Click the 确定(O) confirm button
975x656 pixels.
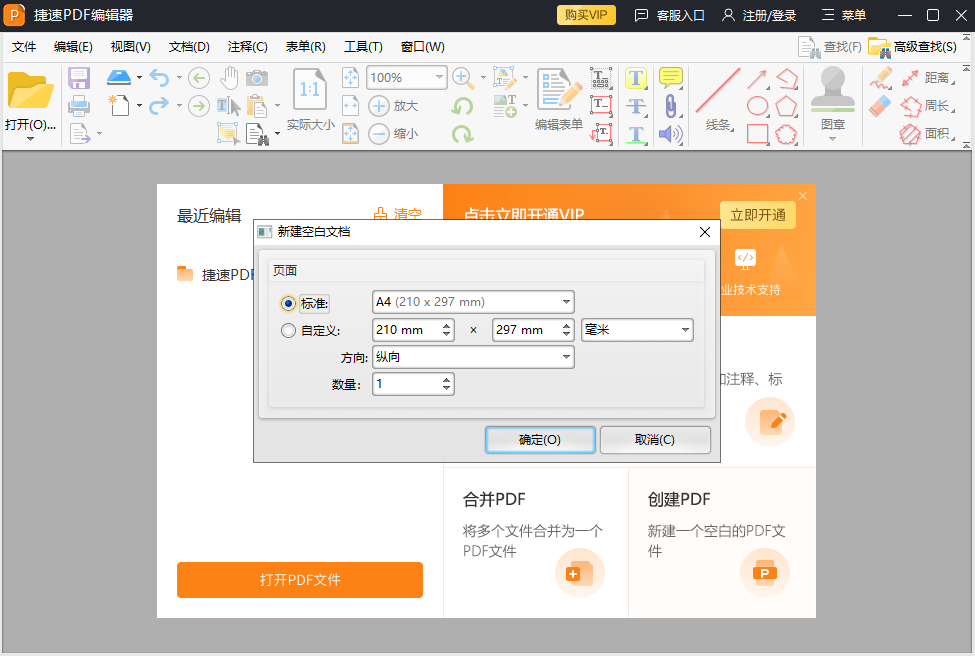coord(540,440)
